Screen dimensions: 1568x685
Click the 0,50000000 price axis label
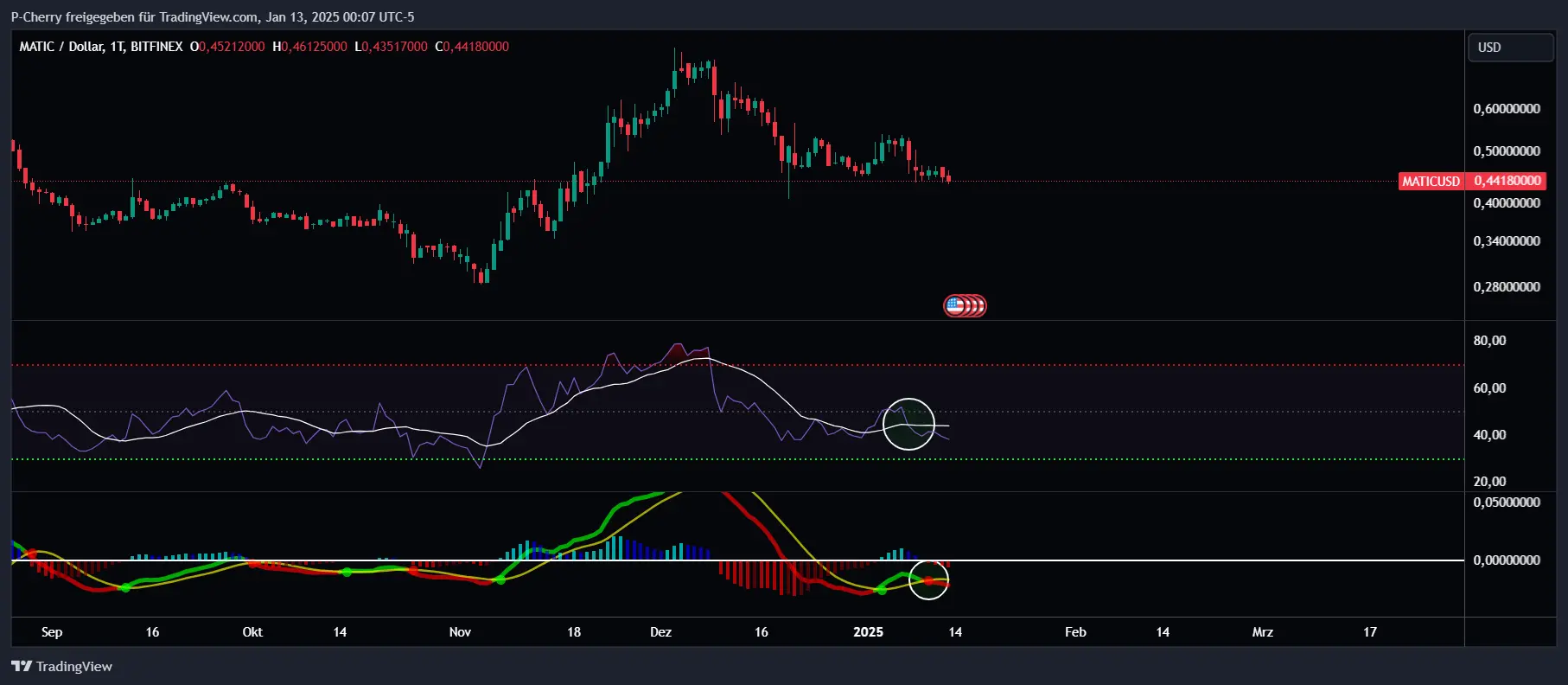pos(1507,151)
